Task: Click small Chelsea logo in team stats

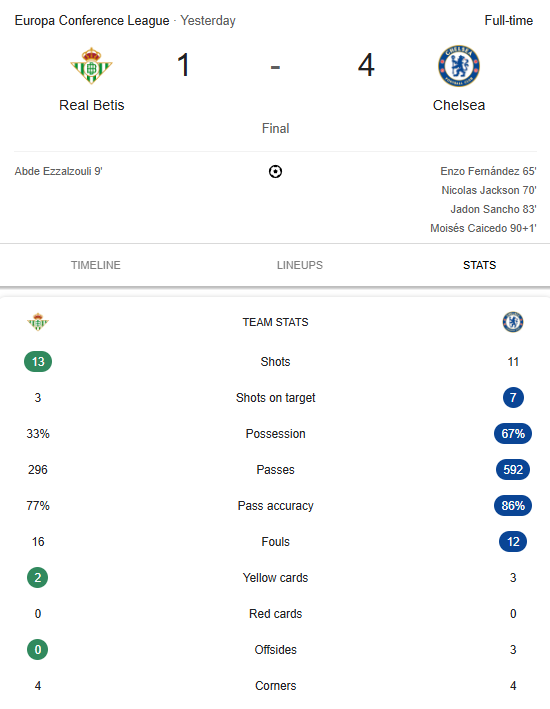Action: (x=513, y=322)
